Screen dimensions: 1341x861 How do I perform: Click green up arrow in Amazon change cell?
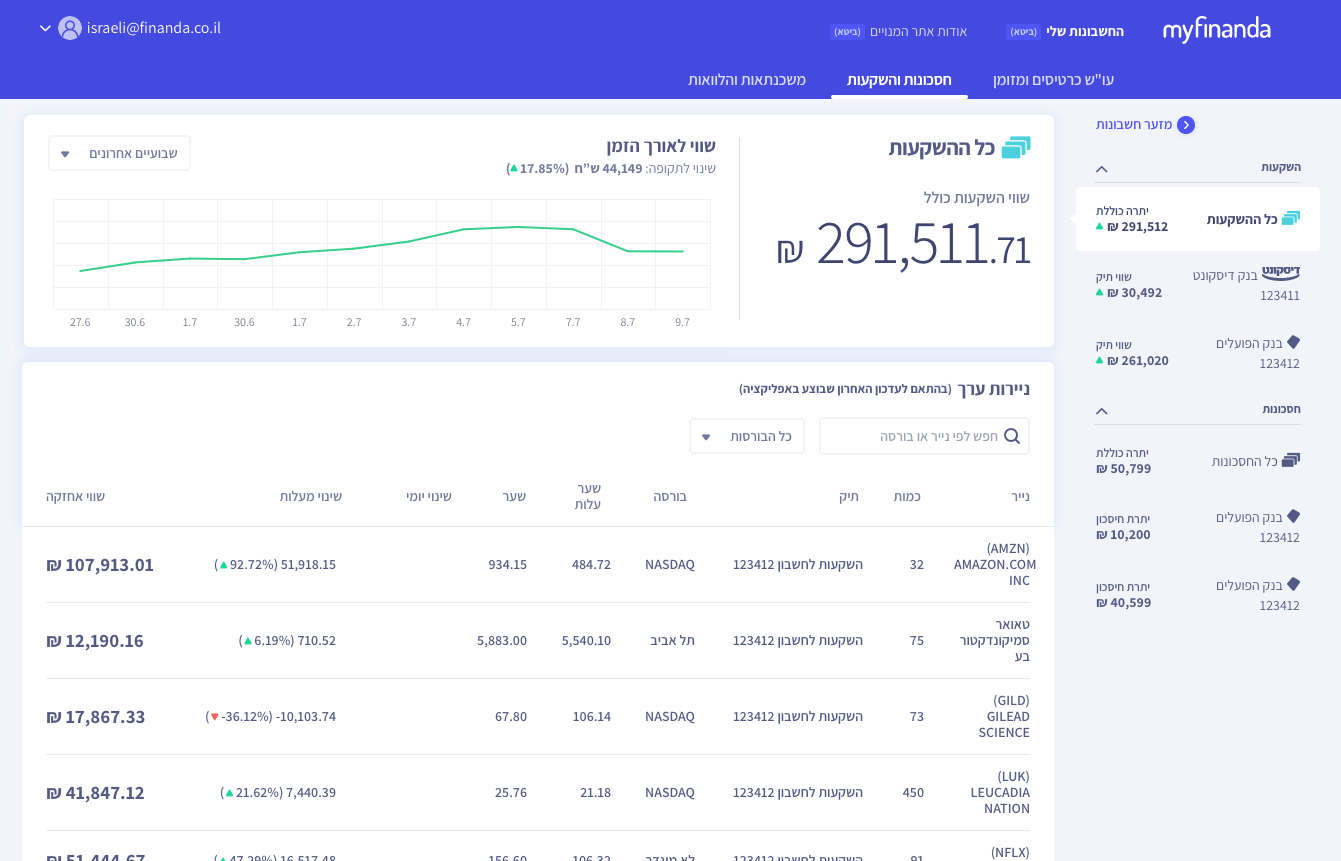(x=224, y=565)
